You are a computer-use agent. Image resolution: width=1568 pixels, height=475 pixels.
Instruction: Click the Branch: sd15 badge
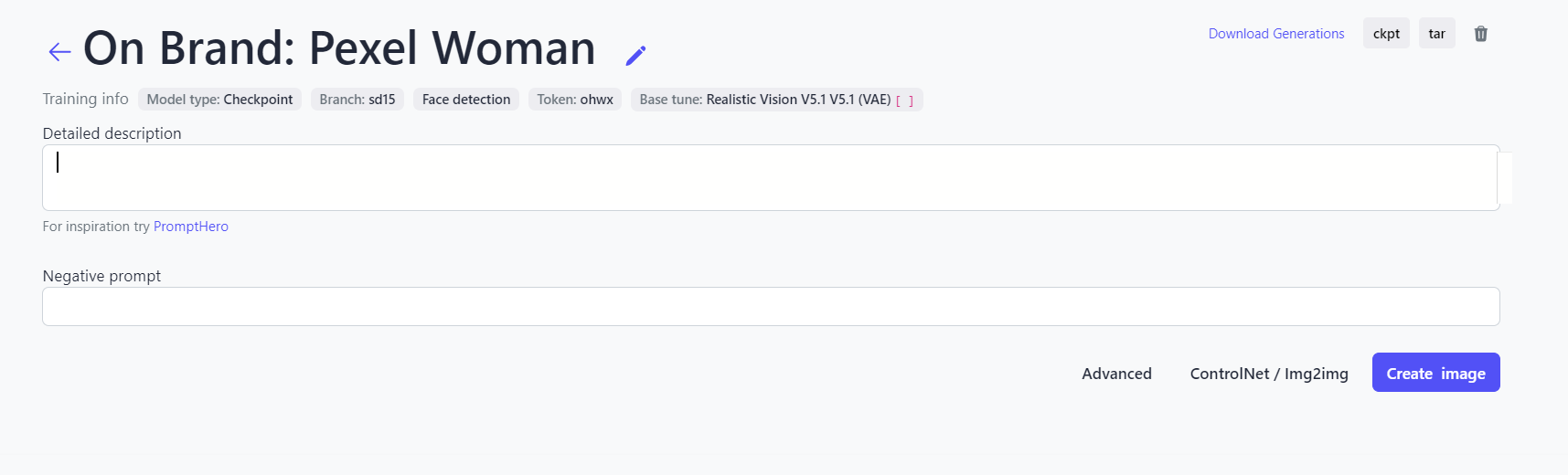357,100
